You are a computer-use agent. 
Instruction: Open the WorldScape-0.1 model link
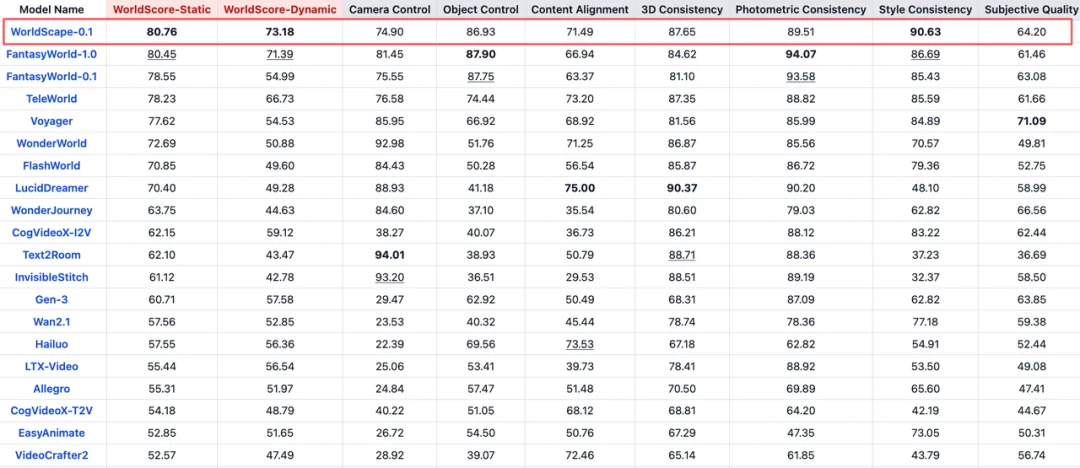pos(52,32)
